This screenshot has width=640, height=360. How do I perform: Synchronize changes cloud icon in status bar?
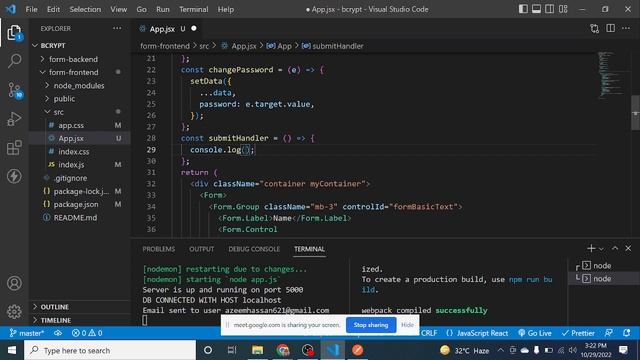pyautogui.click(x=58, y=333)
